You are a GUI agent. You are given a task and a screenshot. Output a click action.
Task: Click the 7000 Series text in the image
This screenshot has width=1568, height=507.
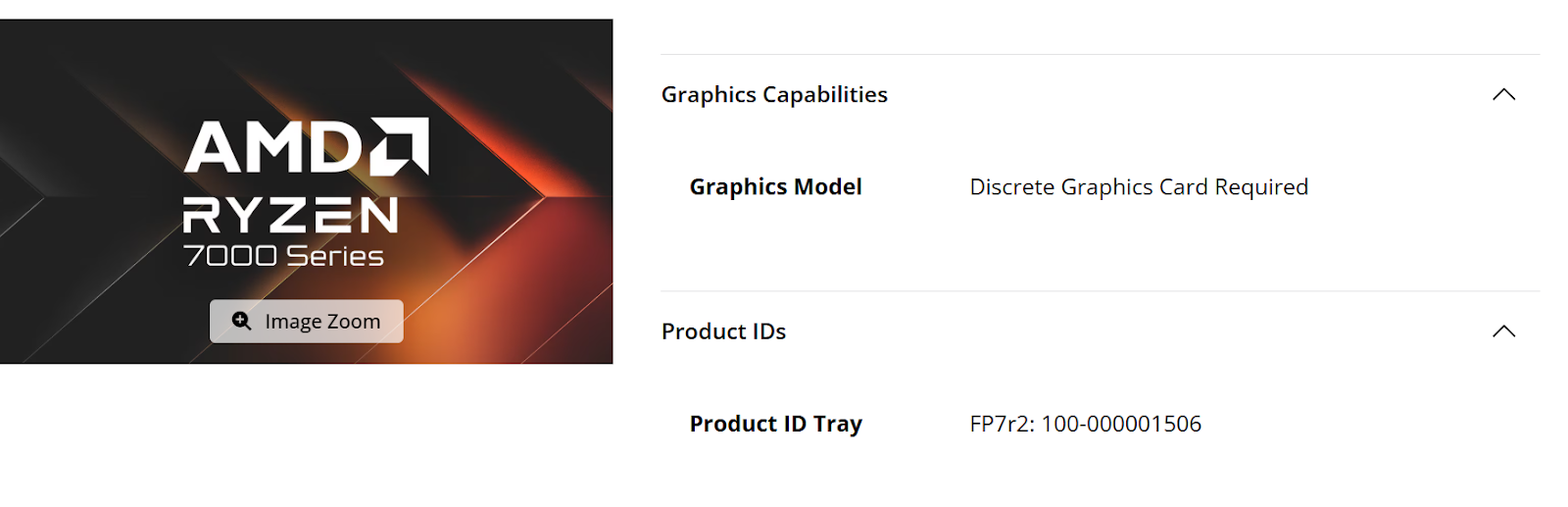(x=283, y=256)
